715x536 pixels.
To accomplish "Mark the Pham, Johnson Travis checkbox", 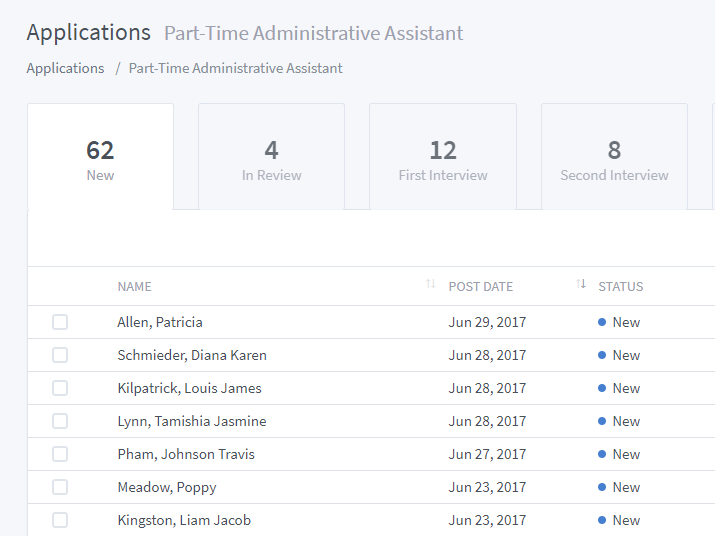I will [60, 454].
